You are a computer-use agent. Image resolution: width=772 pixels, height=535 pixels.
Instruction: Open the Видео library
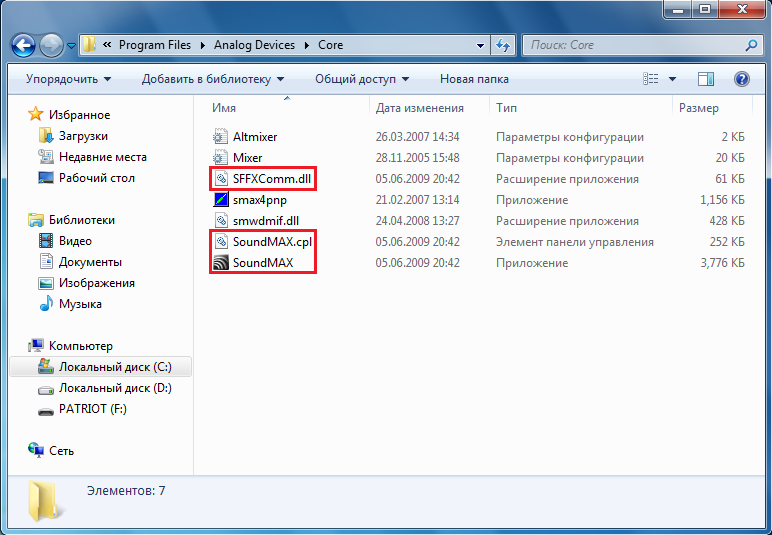pyautogui.click(x=75, y=241)
